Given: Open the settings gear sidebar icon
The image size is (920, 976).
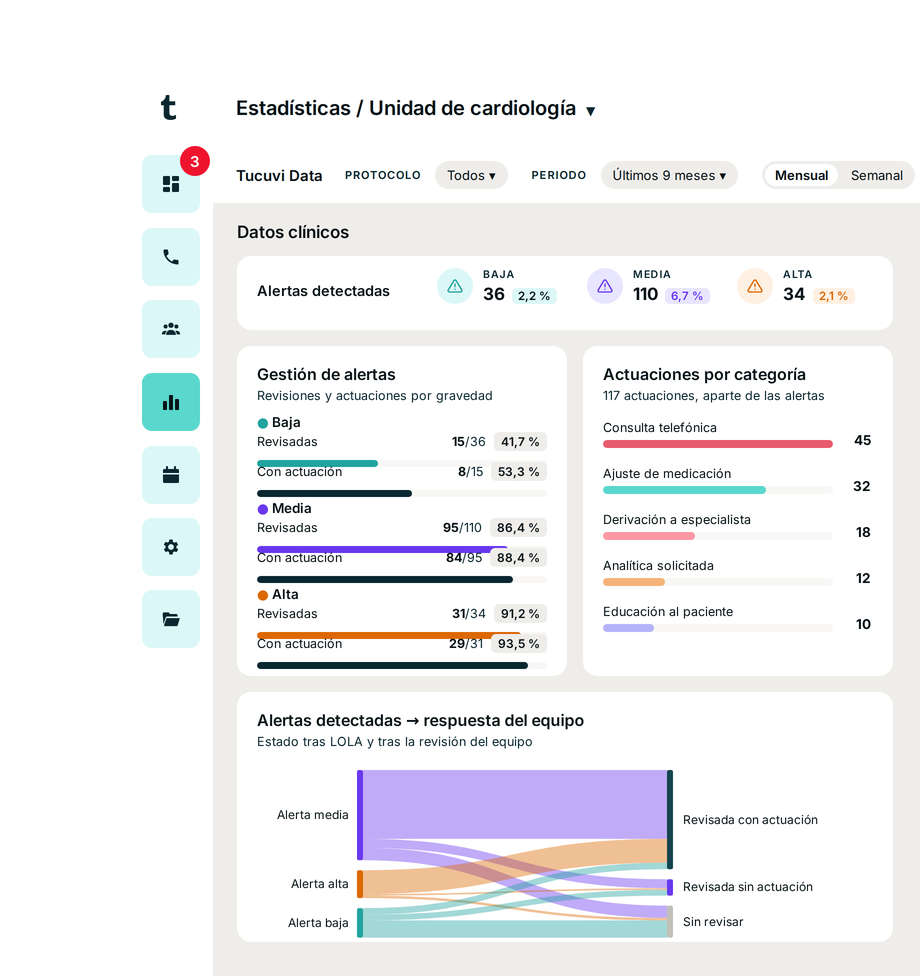Looking at the screenshot, I should click(x=171, y=547).
